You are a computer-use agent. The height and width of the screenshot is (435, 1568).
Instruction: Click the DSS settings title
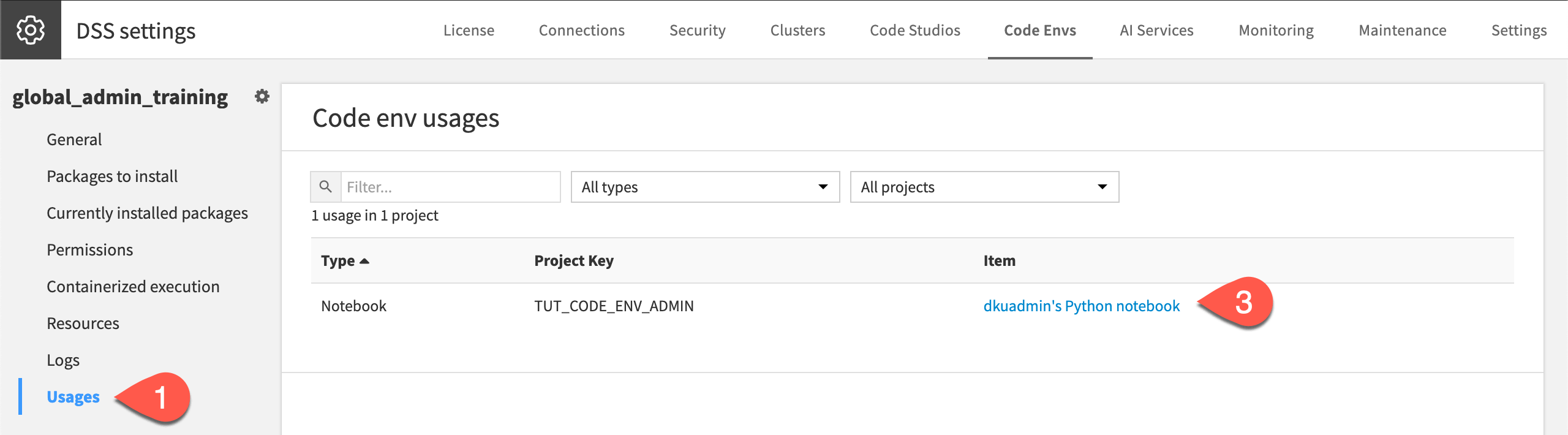[x=136, y=31]
